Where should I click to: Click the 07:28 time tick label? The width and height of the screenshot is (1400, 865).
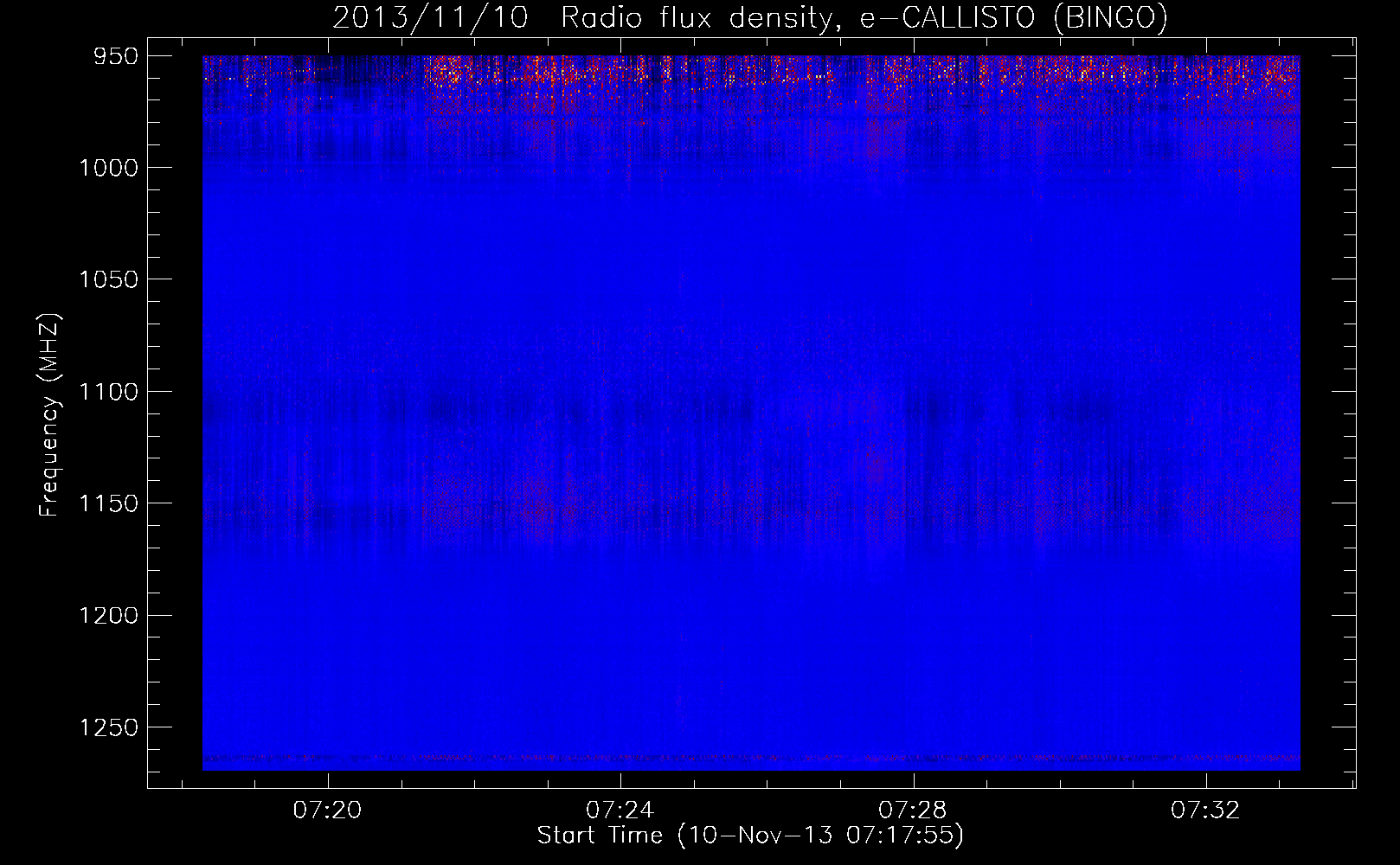click(x=912, y=811)
